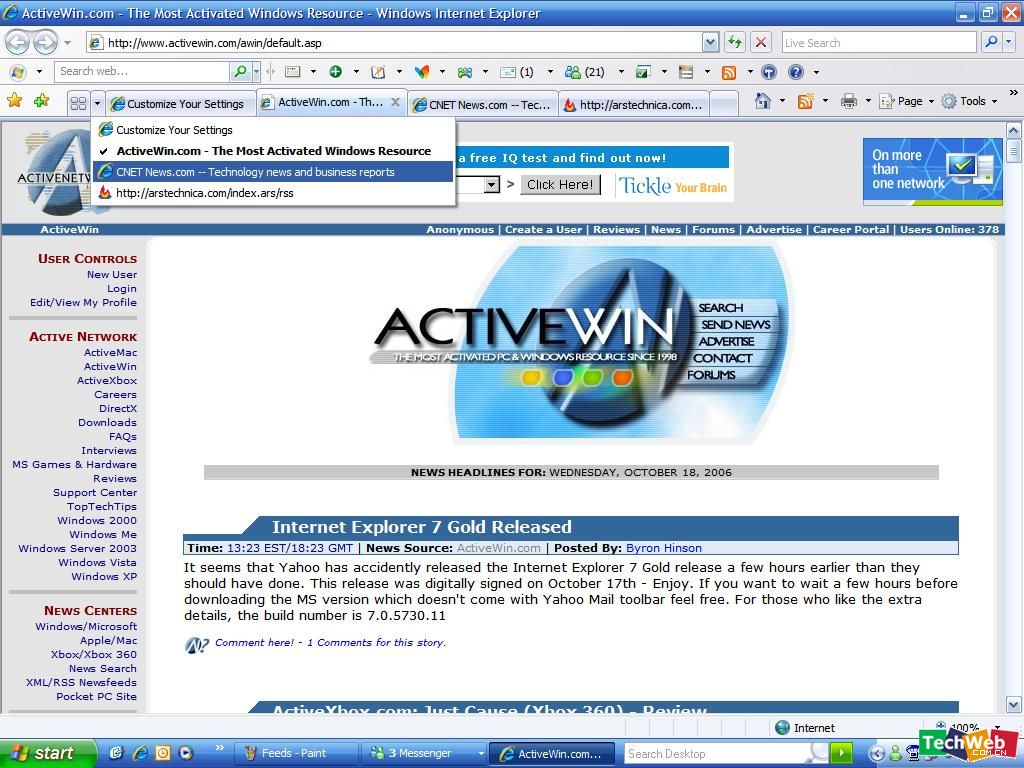Click the green Refresh page icon
The image size is (1024, 768).
[x=735, y=42]
